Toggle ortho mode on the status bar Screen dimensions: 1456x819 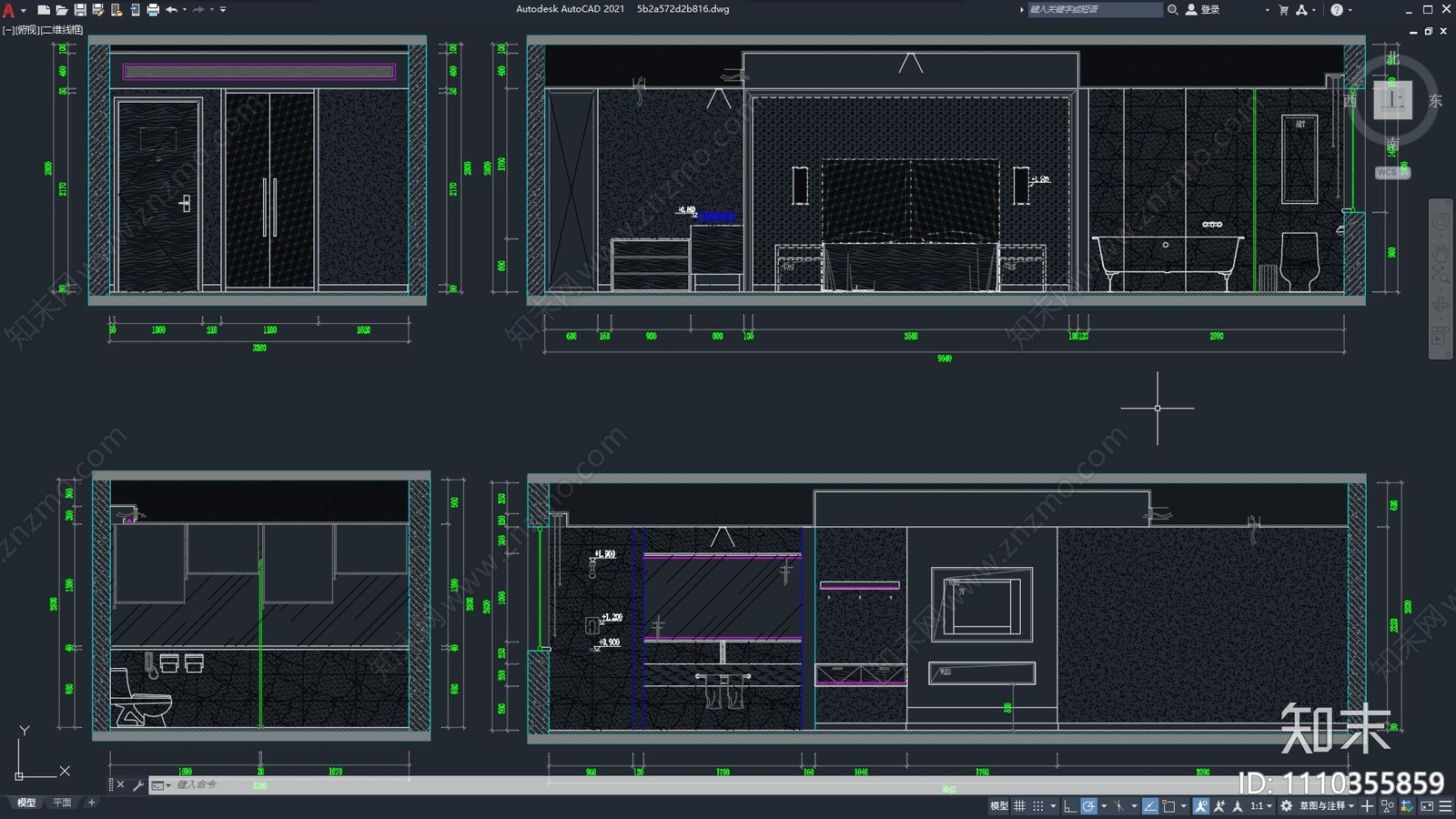click(x=1070, y=806)
